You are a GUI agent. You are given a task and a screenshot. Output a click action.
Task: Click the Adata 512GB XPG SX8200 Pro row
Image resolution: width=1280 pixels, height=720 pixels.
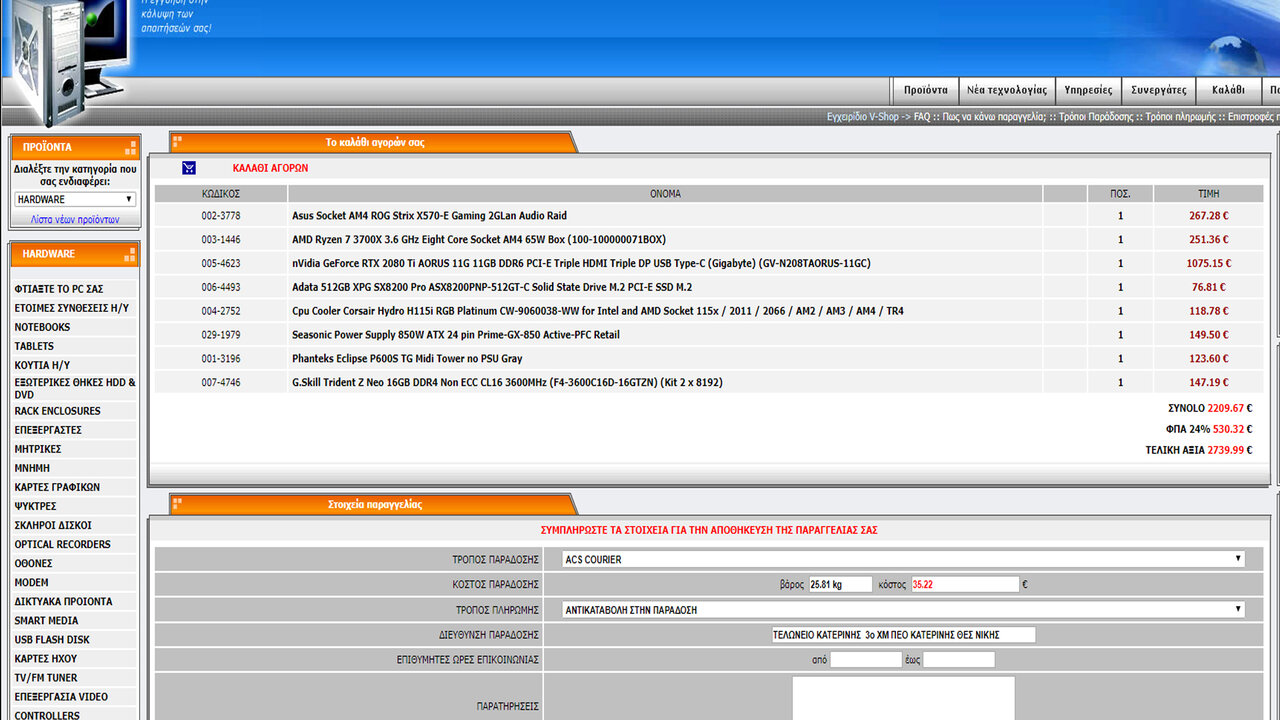[x=708, y=287]
